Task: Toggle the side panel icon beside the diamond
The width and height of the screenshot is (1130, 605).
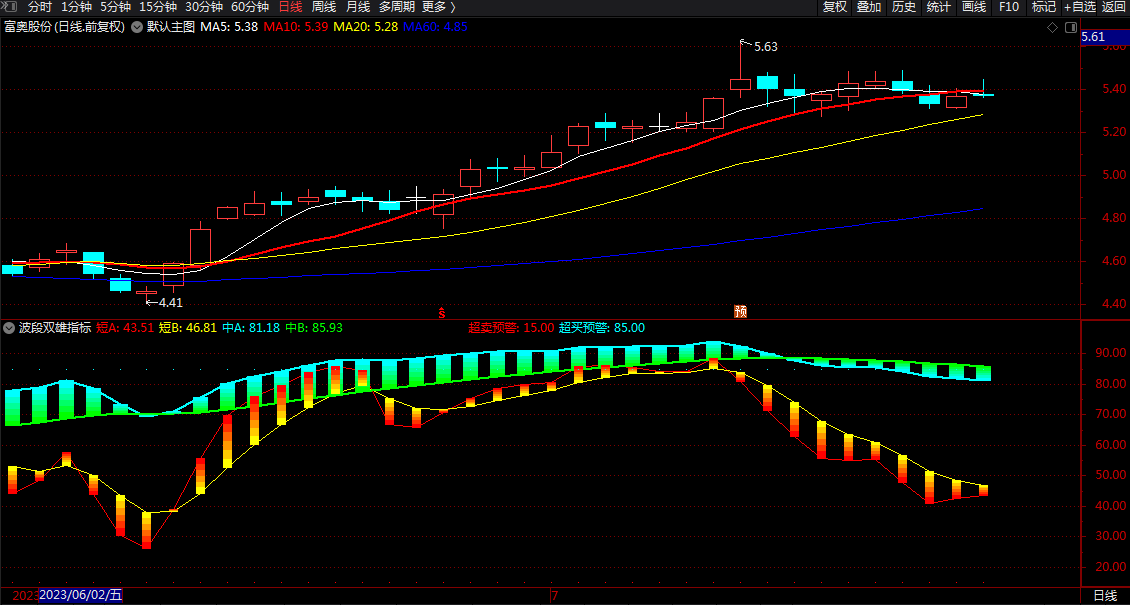Action: (x=1071, y=27)
